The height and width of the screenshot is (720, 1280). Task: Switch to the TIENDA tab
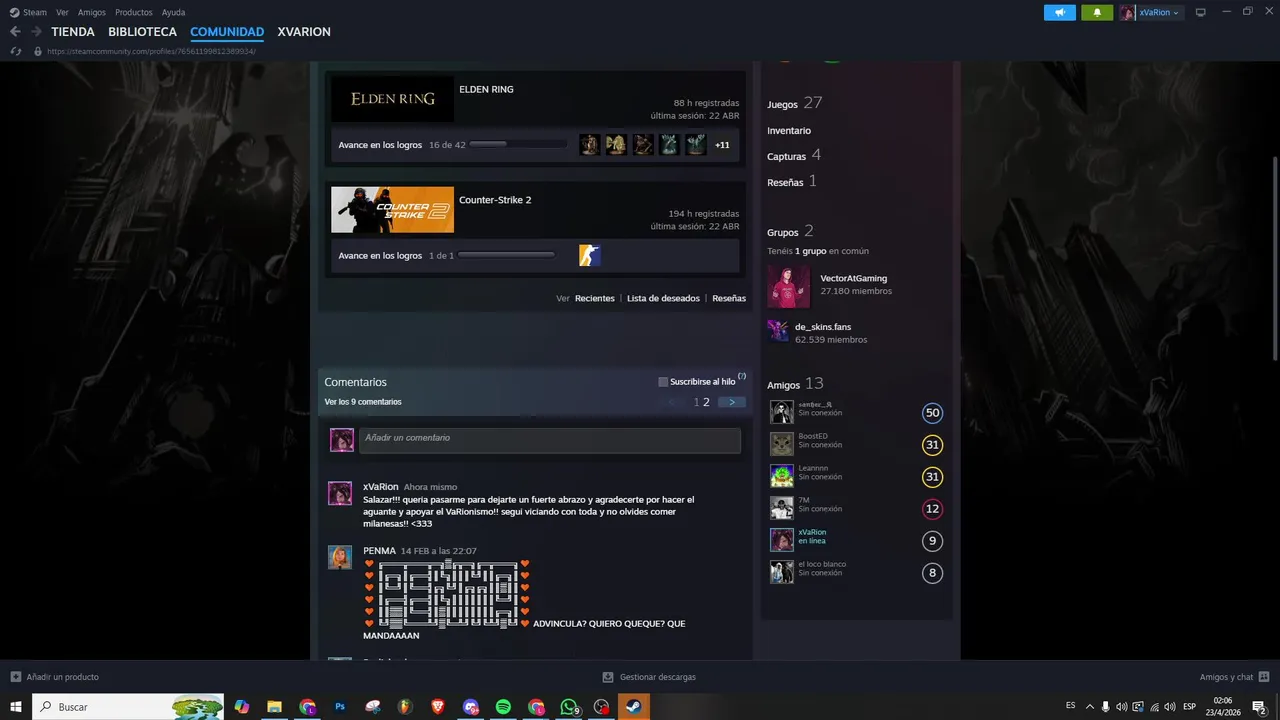tap(73, 32)
